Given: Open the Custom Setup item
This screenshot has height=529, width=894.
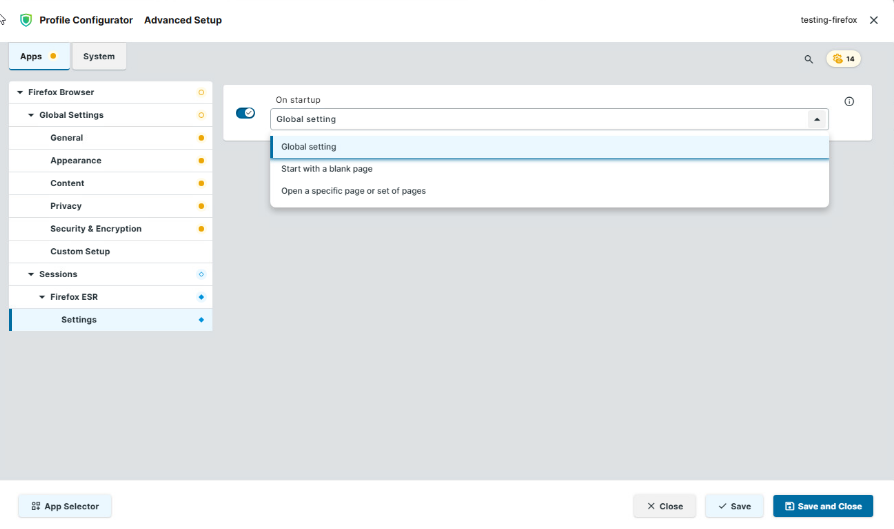Looking at the screenshot, I should (x=111, y=251).
